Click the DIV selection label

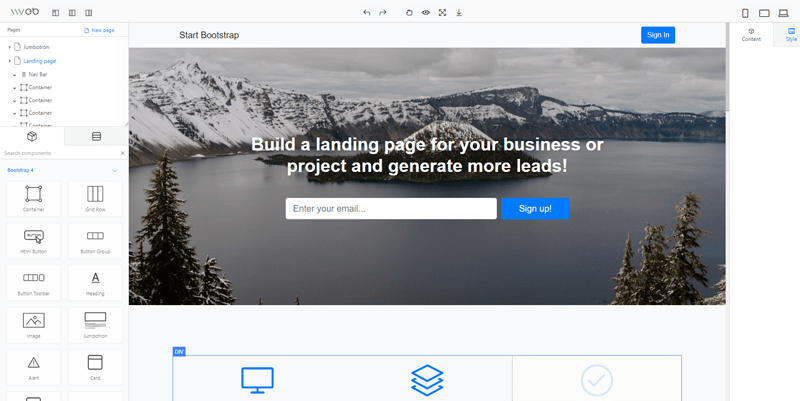pyautogui.click(x=179, y=352)
